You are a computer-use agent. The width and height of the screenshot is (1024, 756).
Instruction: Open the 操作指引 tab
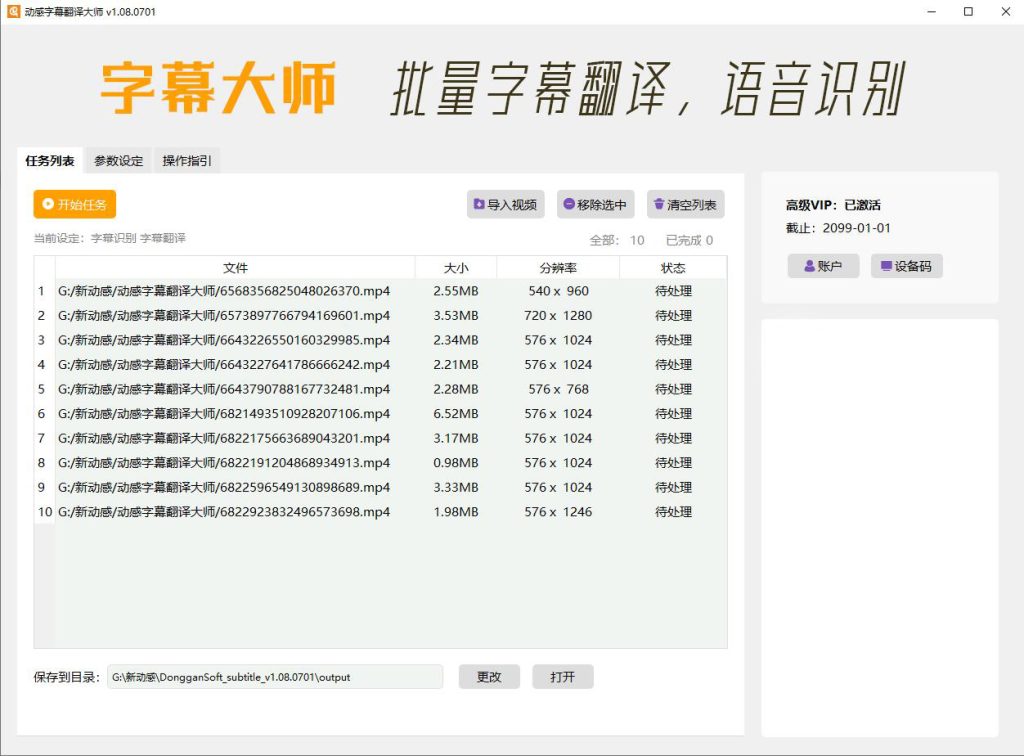[187, 161]
